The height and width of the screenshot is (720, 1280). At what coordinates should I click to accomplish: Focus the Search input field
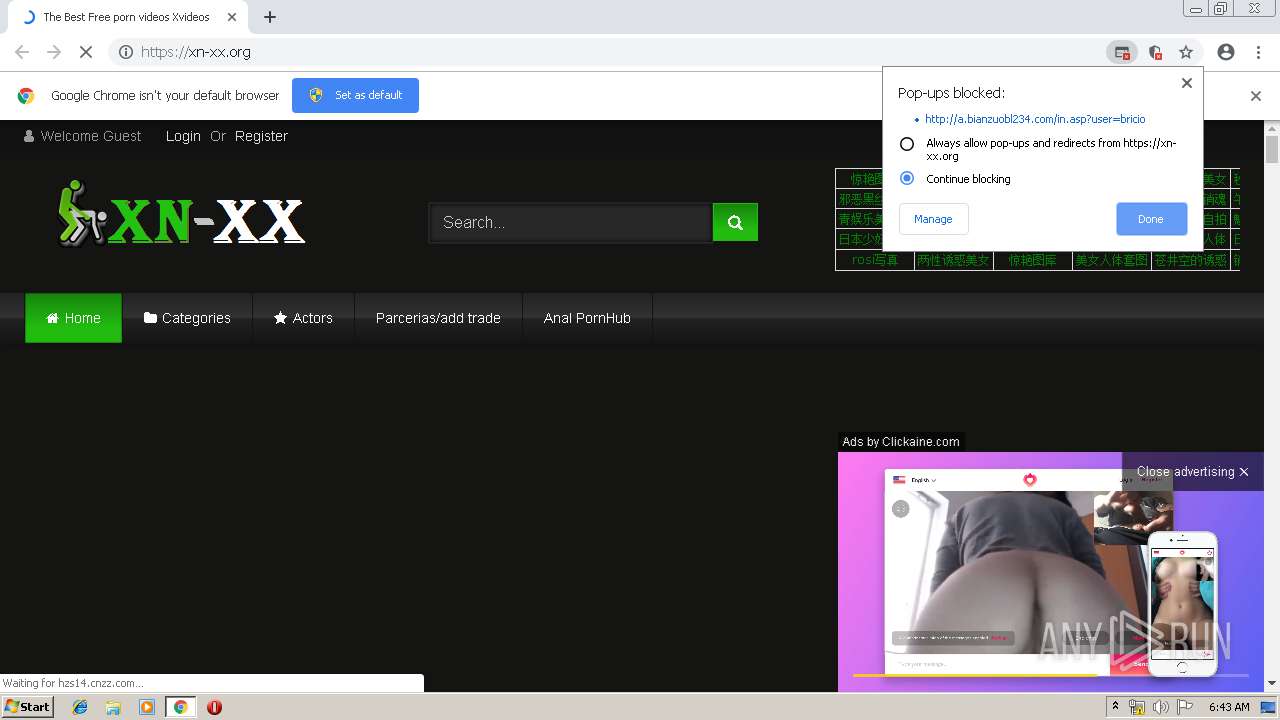pos(571,222)
